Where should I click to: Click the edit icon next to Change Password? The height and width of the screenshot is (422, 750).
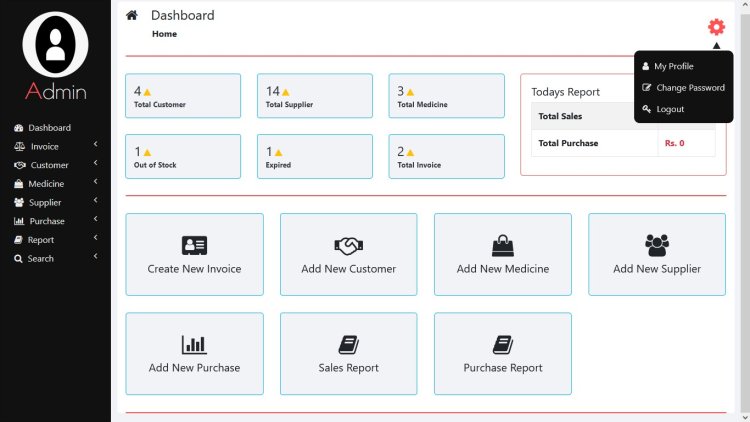click(x=647, y=88)
